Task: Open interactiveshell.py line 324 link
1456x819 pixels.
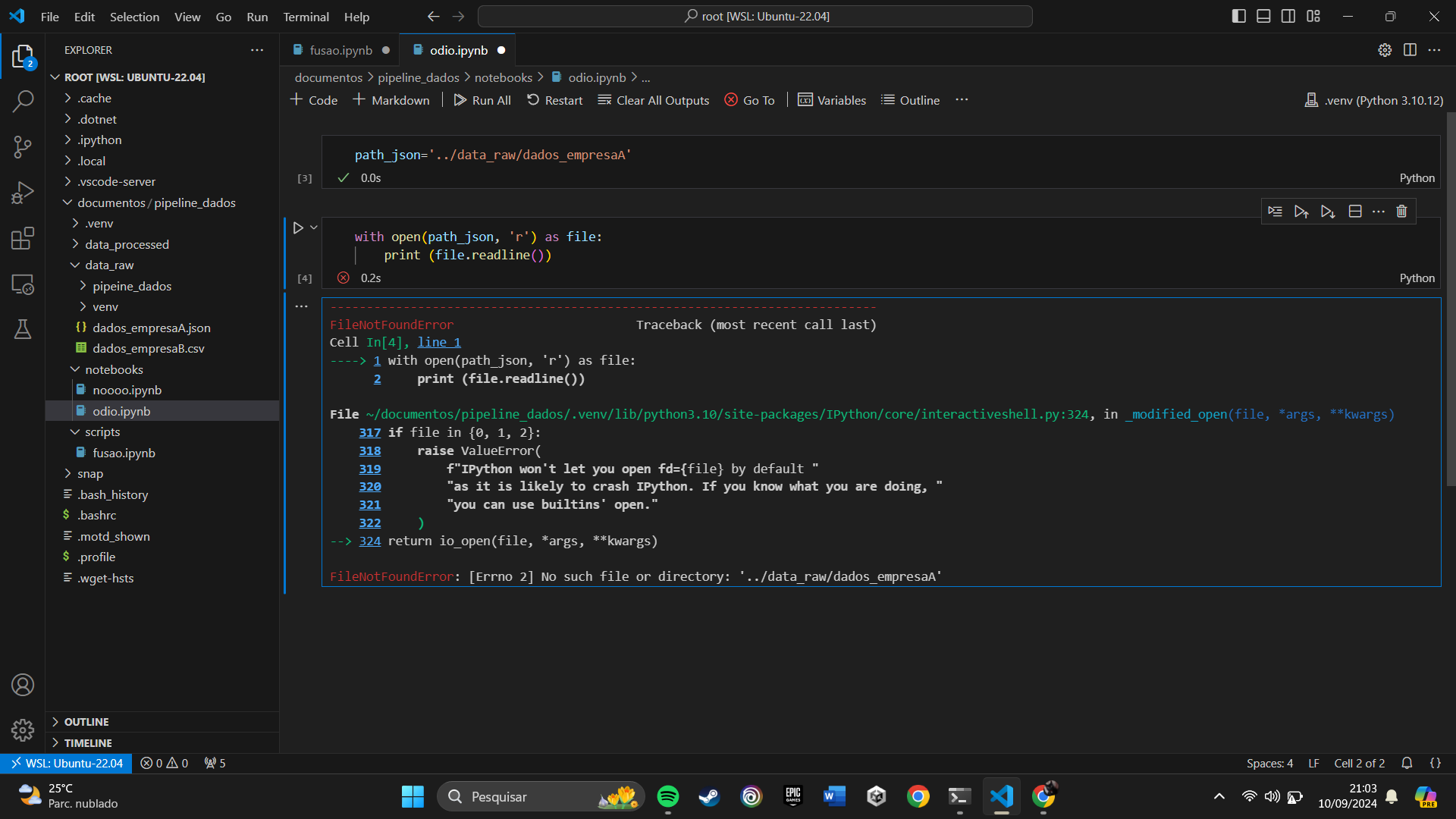Action: [727, 415]
